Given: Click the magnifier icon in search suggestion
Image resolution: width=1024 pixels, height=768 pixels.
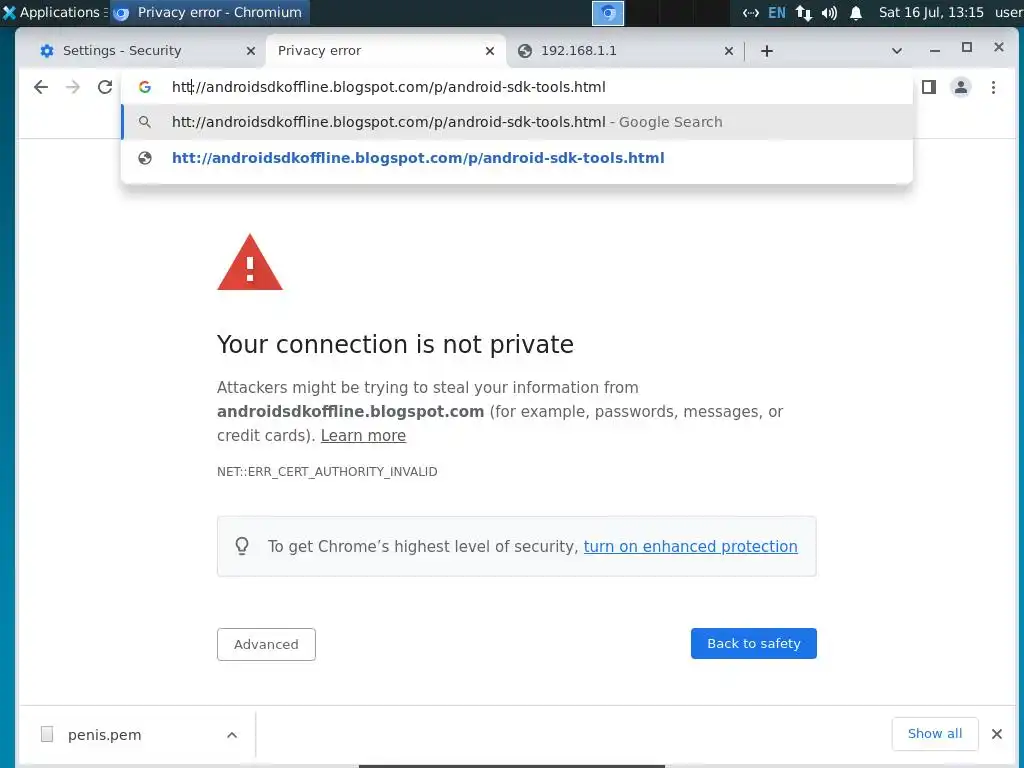Looking at the screenshot, I should click(145, 122).
